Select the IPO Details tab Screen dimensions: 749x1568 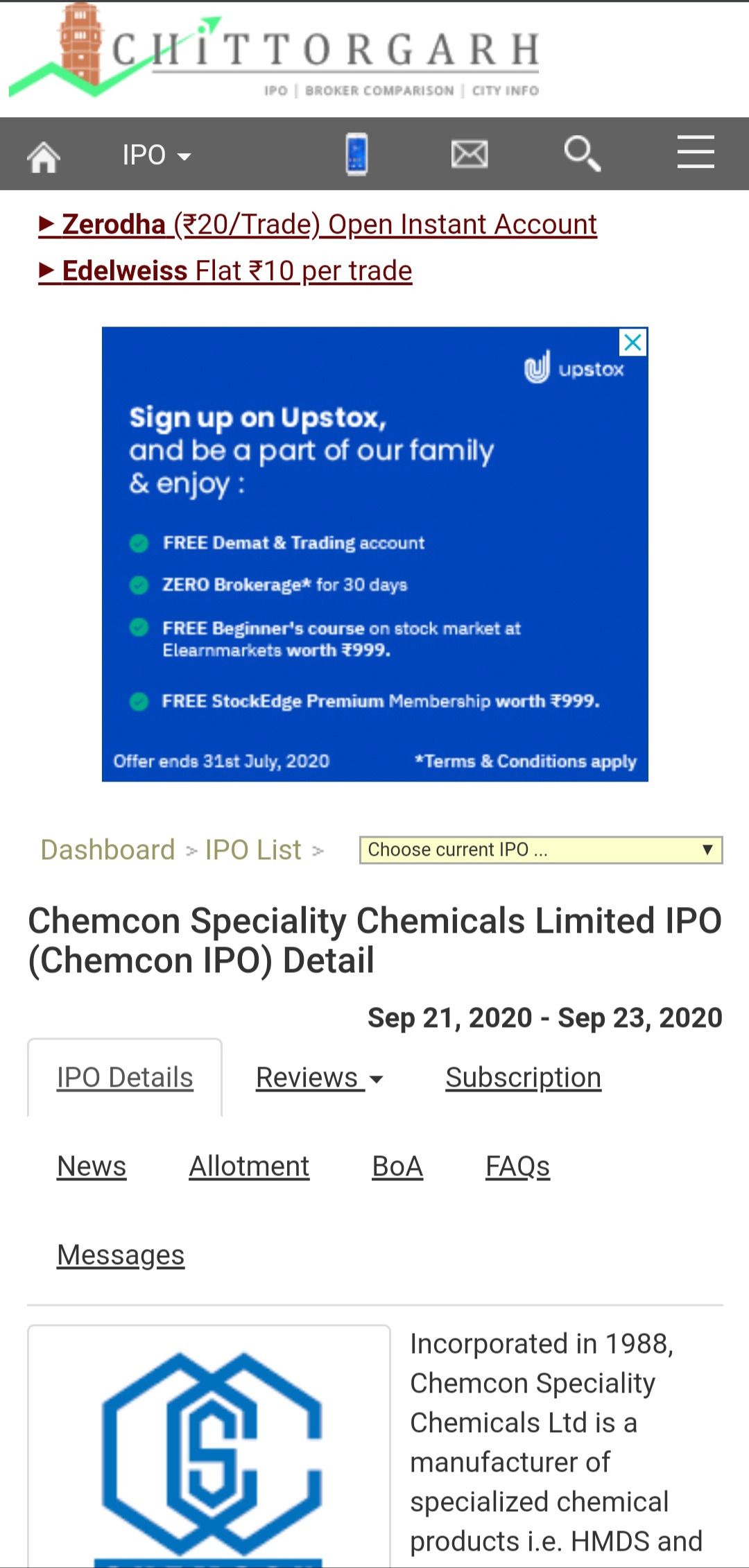125,1078
